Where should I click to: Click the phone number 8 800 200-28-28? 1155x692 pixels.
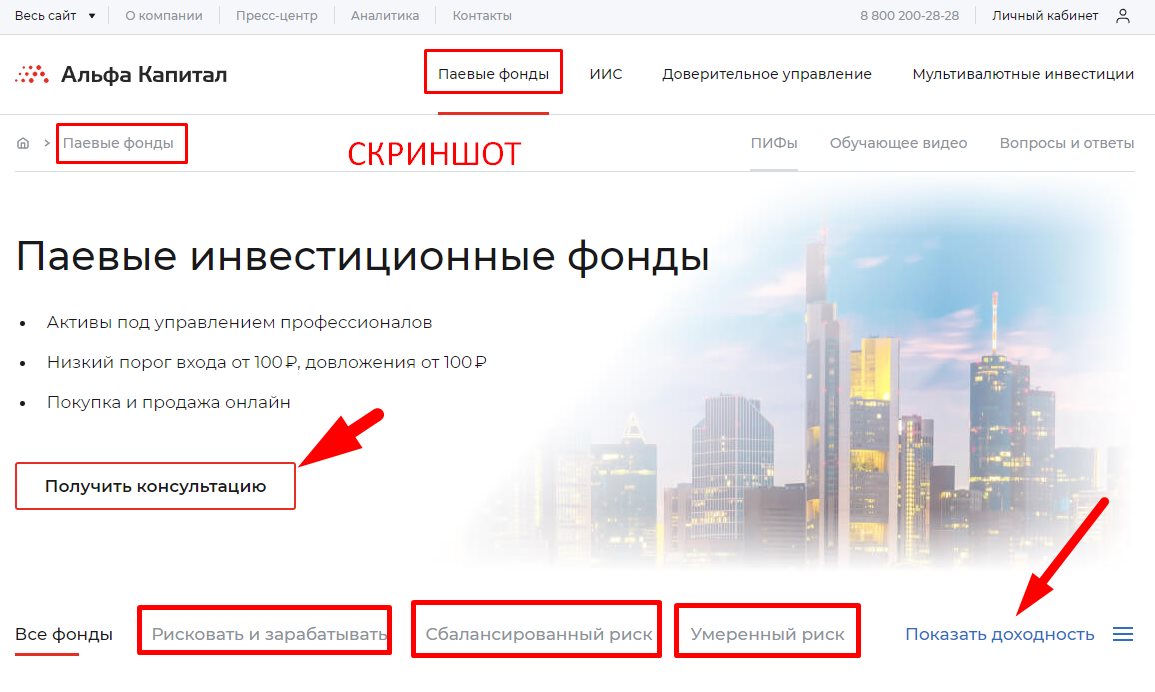click(909, 15)
